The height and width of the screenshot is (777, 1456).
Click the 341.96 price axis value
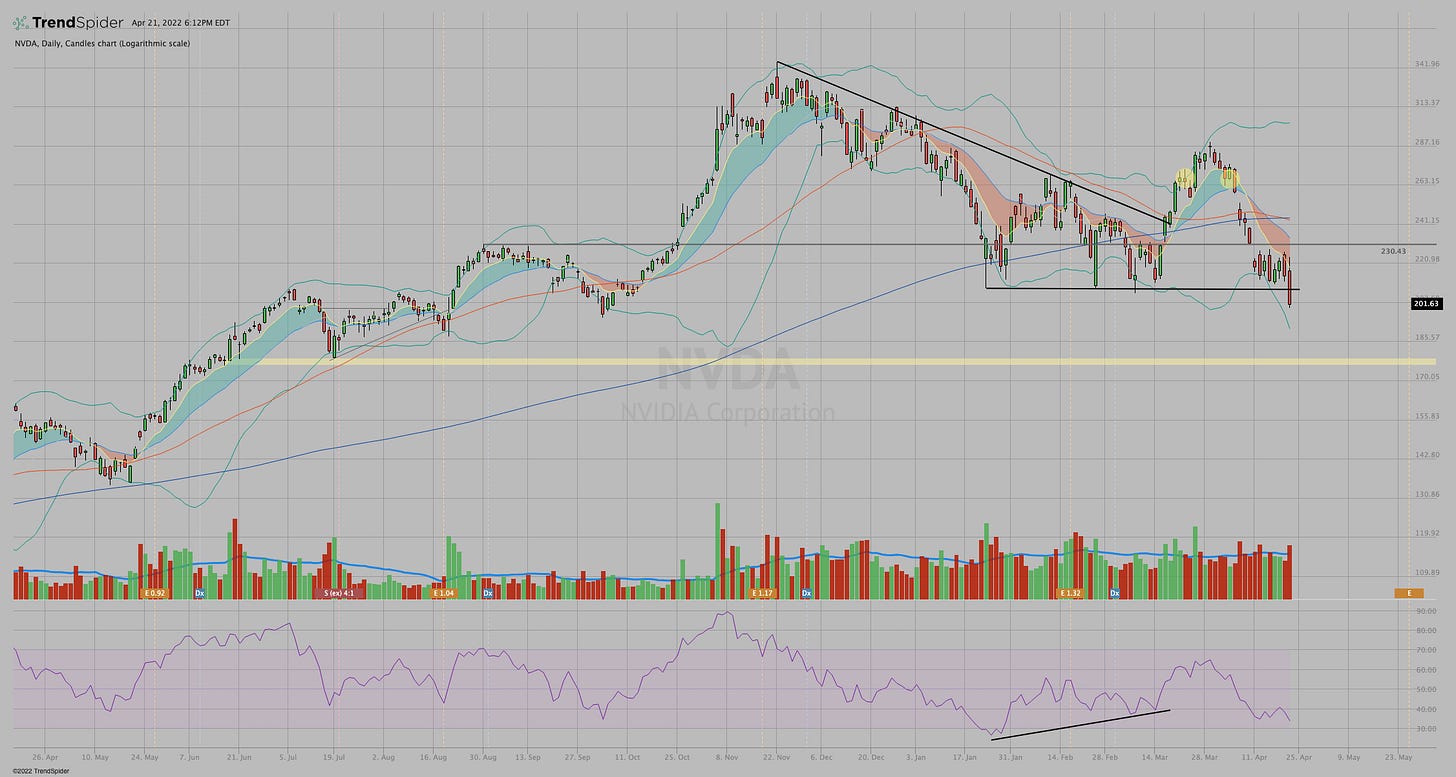click(1426, 62)
